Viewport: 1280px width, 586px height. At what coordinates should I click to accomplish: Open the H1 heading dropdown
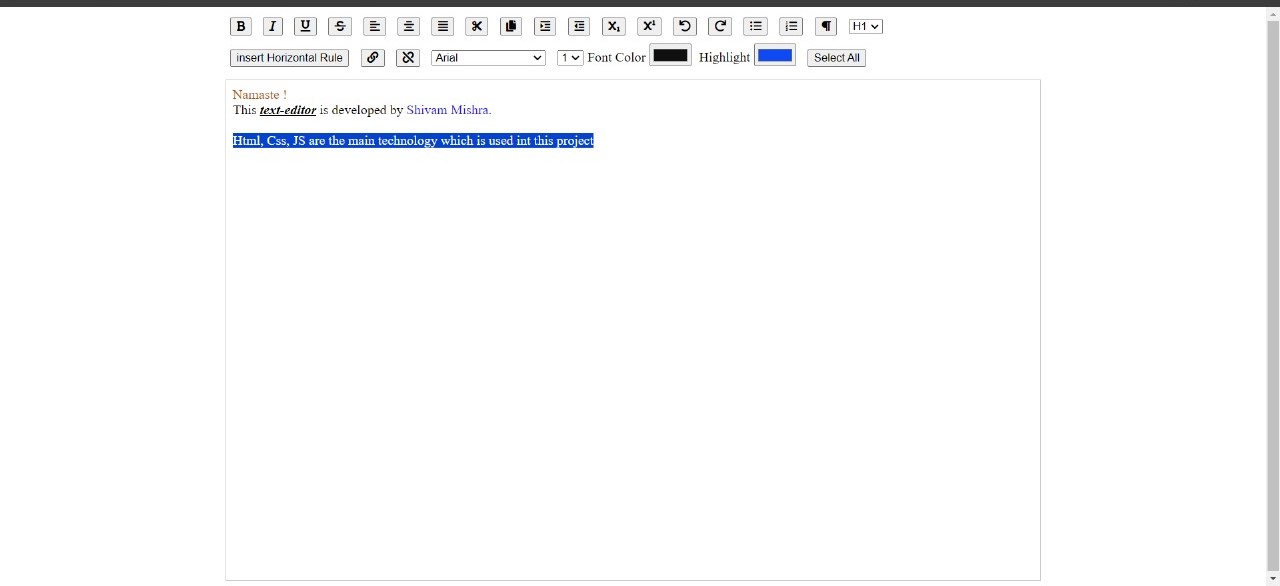point(865,26)
